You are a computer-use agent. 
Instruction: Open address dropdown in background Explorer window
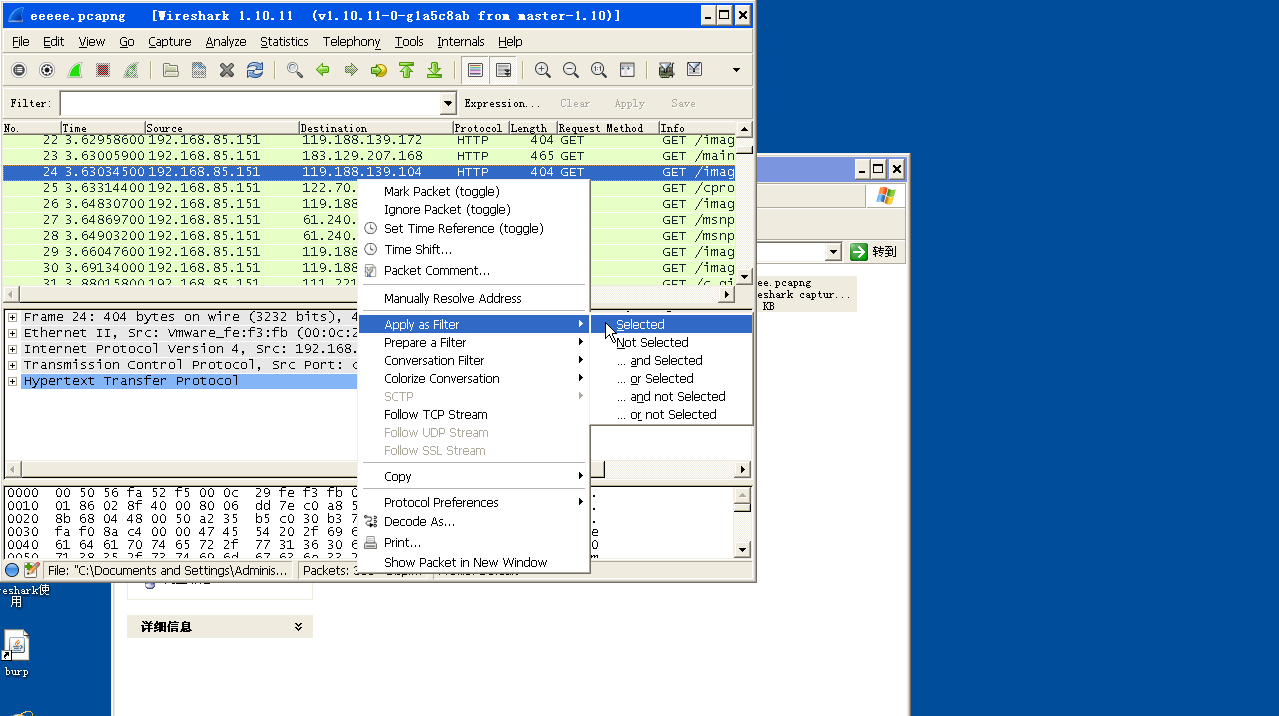click(833, 252)
